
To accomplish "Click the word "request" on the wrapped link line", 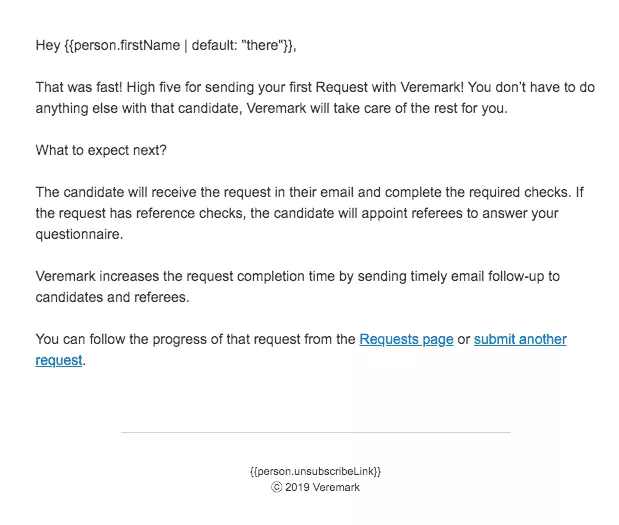I will point(59,360).
